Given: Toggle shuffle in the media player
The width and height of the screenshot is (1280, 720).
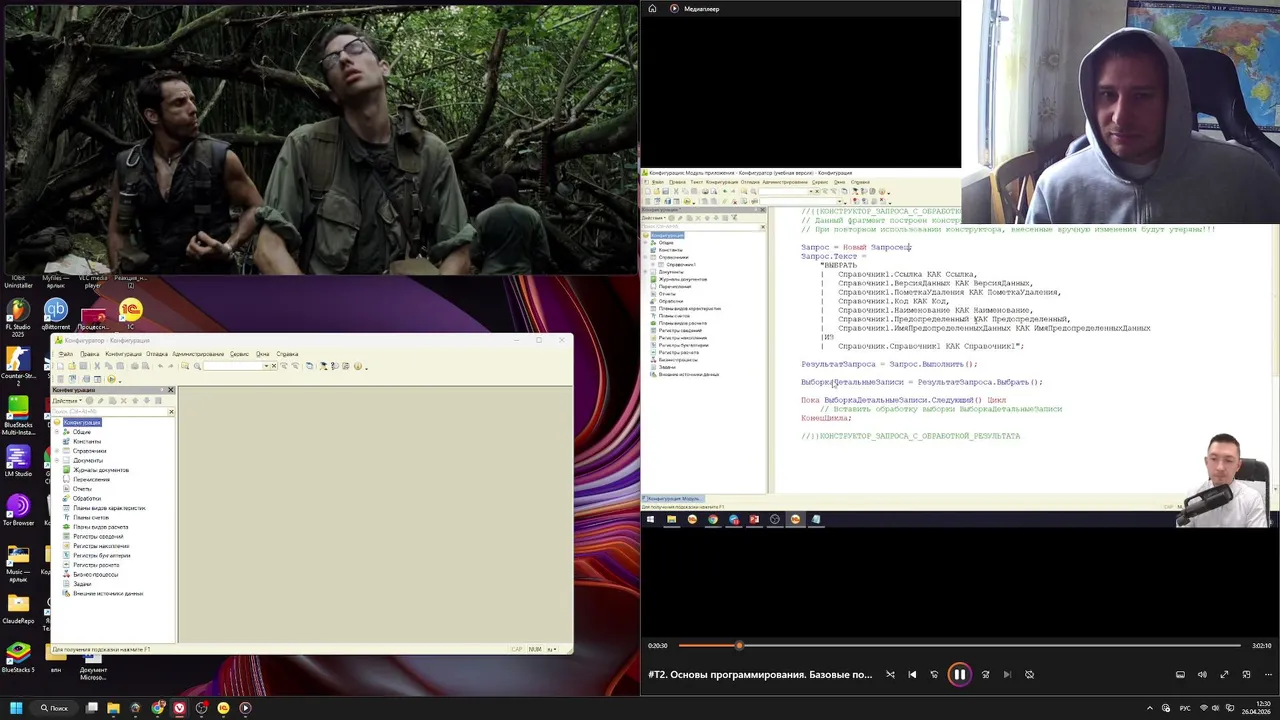Looking at the screenshot, I should pos(890,674).
